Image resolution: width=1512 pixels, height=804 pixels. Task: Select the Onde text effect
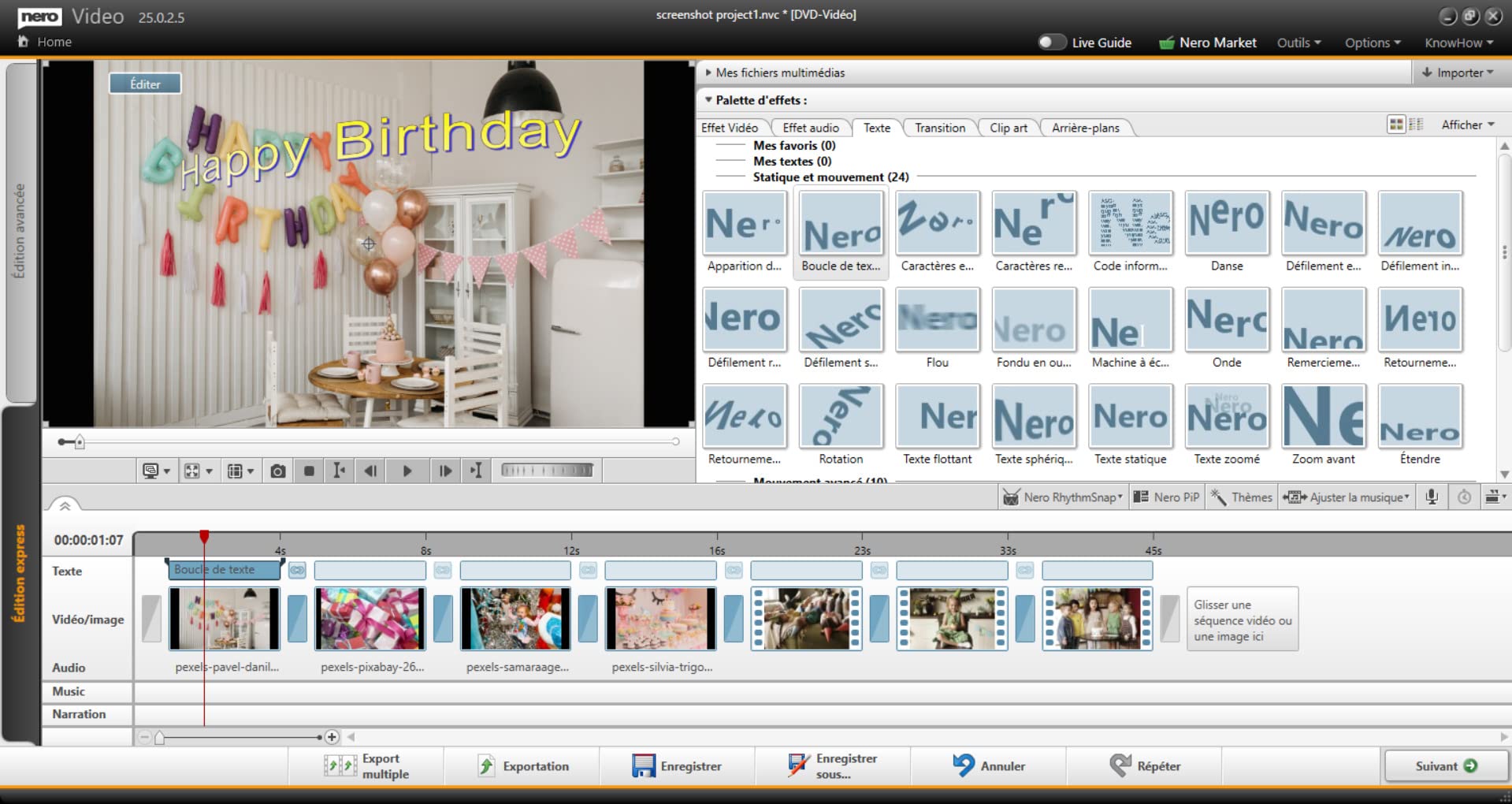[x=1227, y=329]
